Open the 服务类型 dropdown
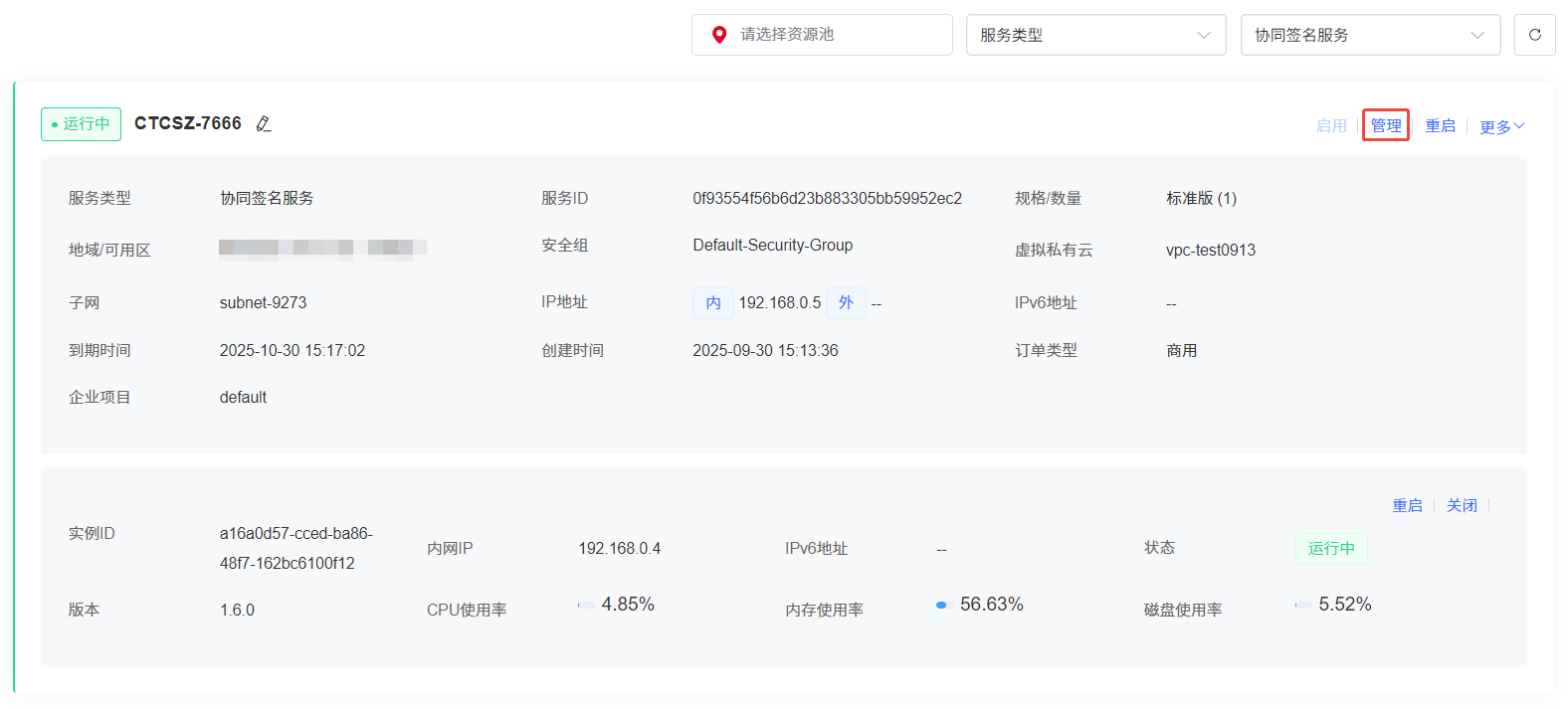 (1095, 35)
